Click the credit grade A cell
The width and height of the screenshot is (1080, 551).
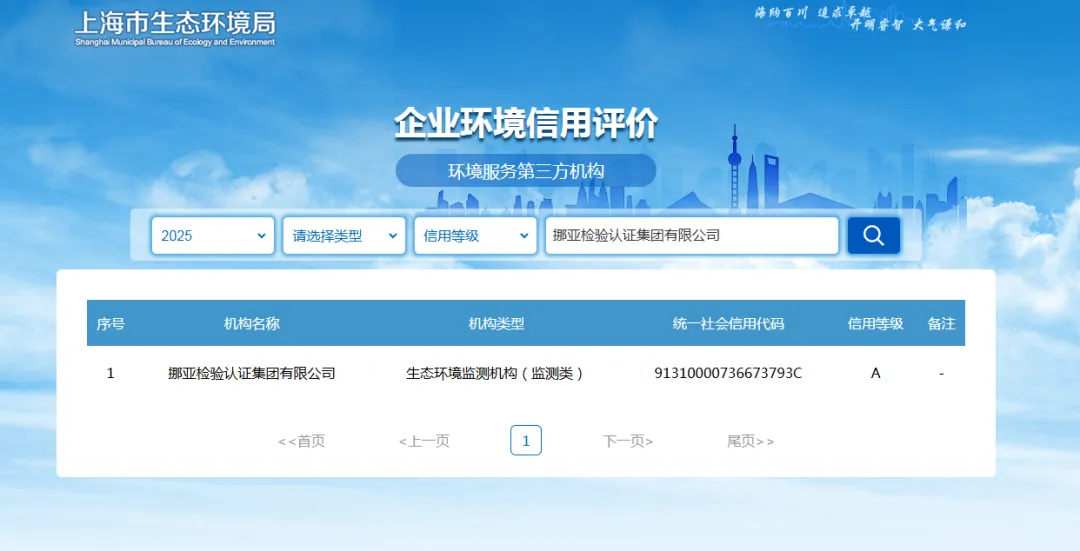[875, 373]
